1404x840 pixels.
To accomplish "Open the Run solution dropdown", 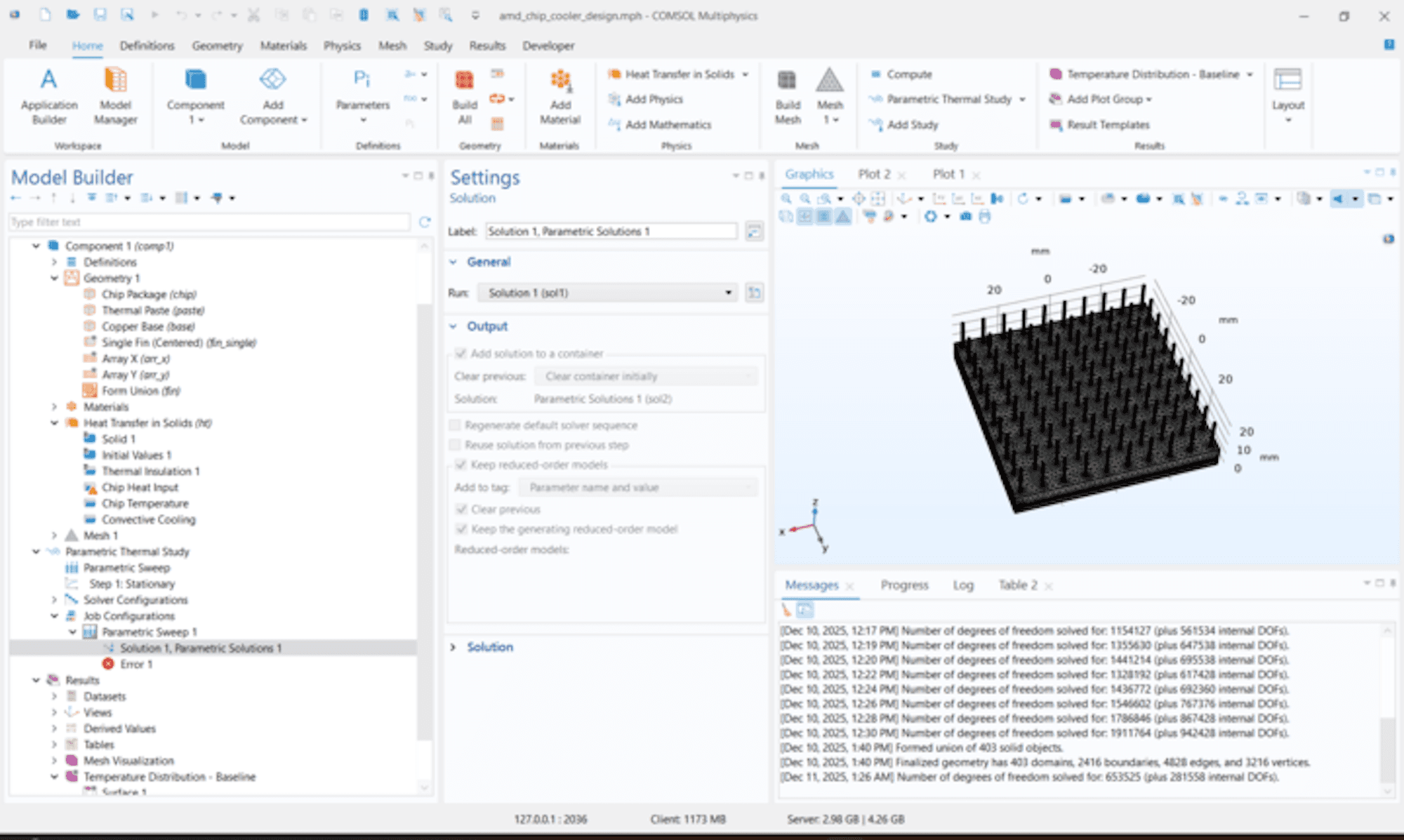I will (608, 293).
